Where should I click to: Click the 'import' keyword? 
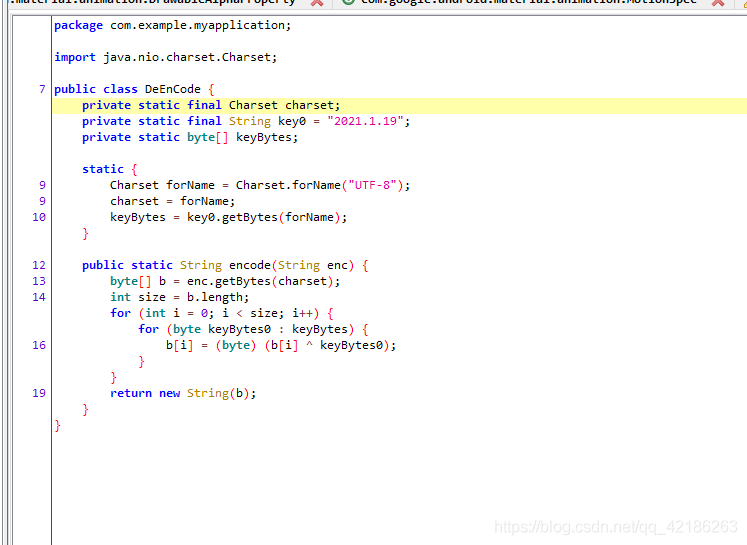click(x=75, y=57)
